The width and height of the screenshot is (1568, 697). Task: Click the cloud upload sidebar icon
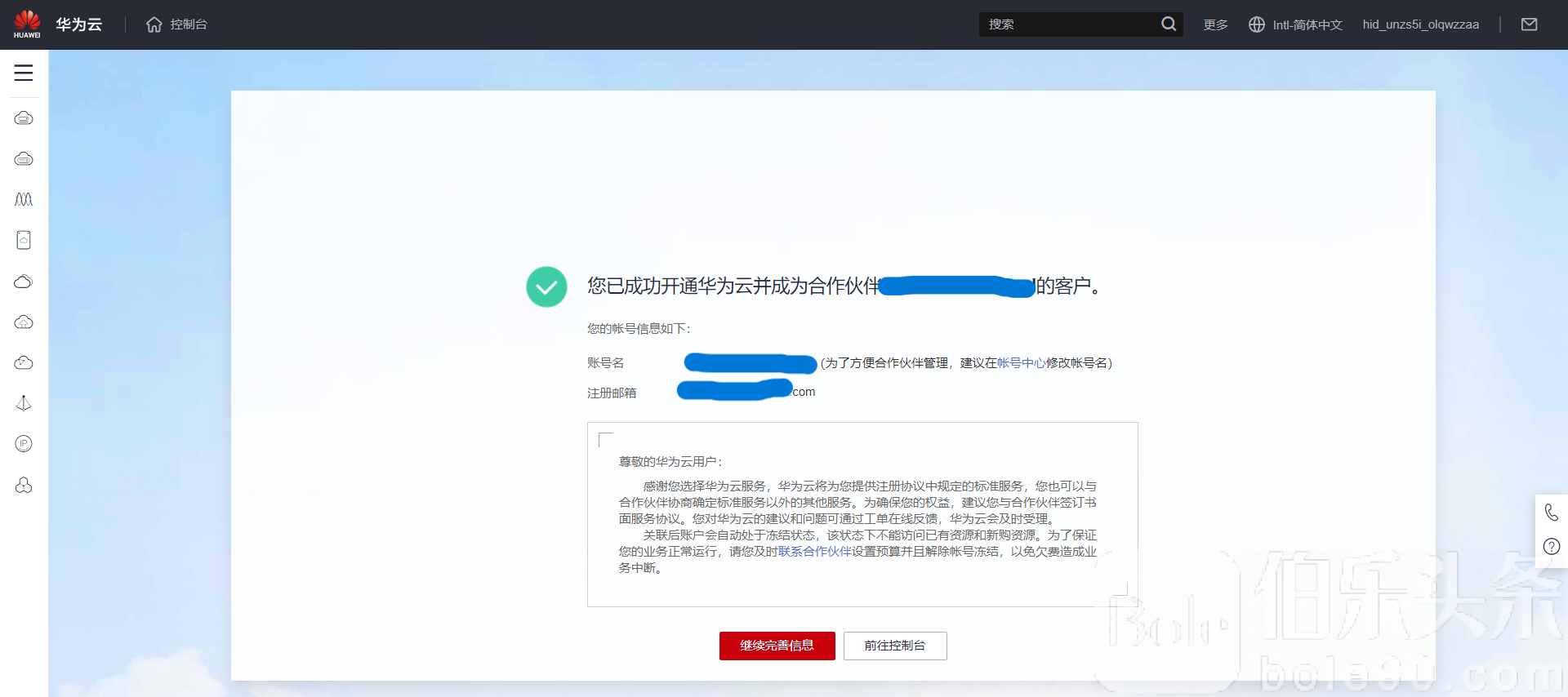click(24, 322)
